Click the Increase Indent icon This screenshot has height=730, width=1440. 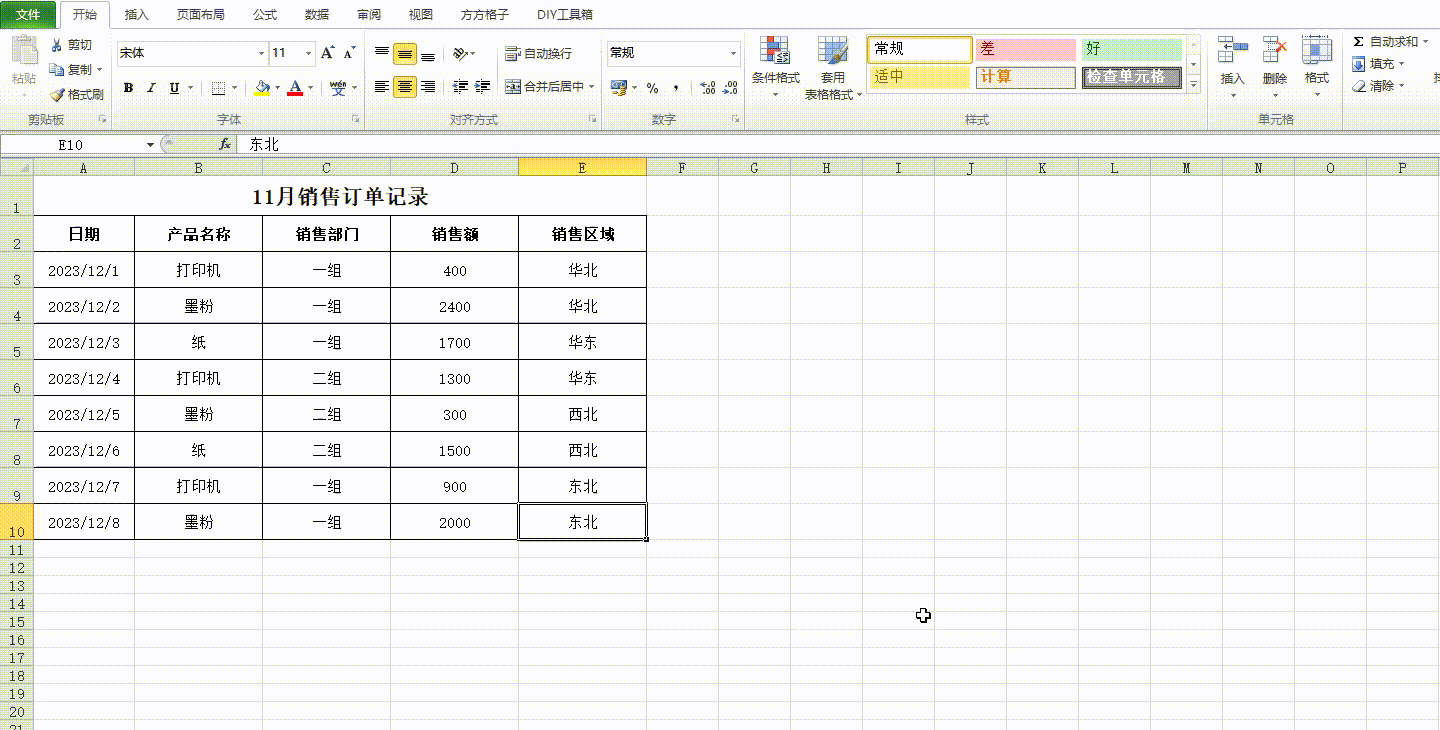(x=483, y=87)
